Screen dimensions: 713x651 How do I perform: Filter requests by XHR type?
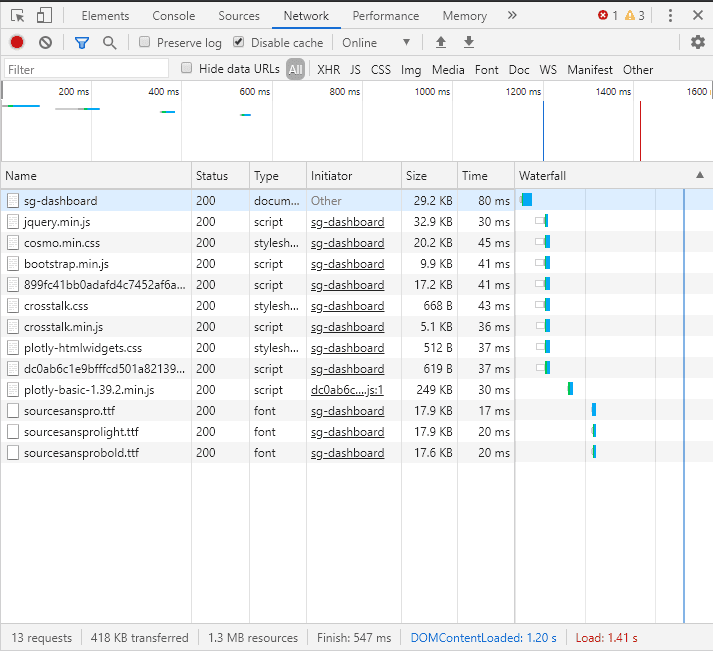click(x=328, y=70)
